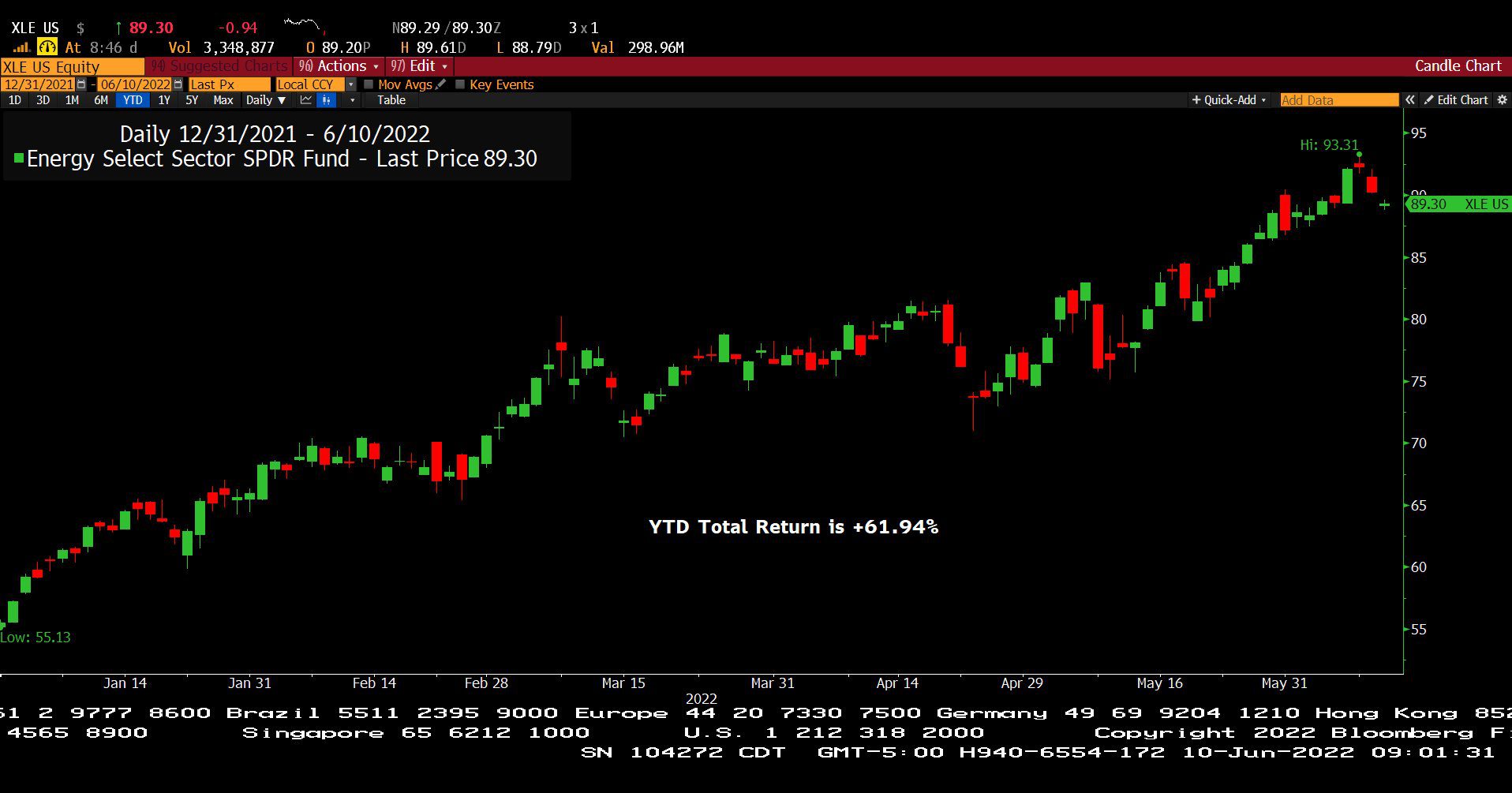Screen dimensions: 1512x793
Task: Click the 55 price axis label
Action: [x=1419, y=630]
